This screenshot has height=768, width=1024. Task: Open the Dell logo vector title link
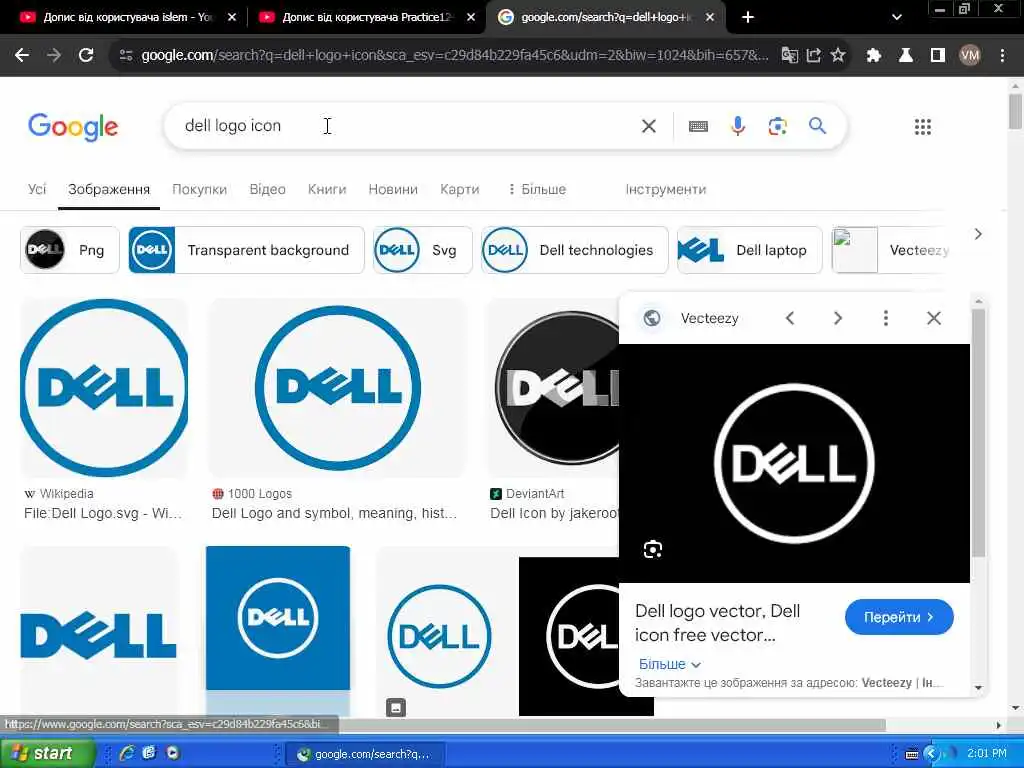pyautogui.click(x=717, y=622)
